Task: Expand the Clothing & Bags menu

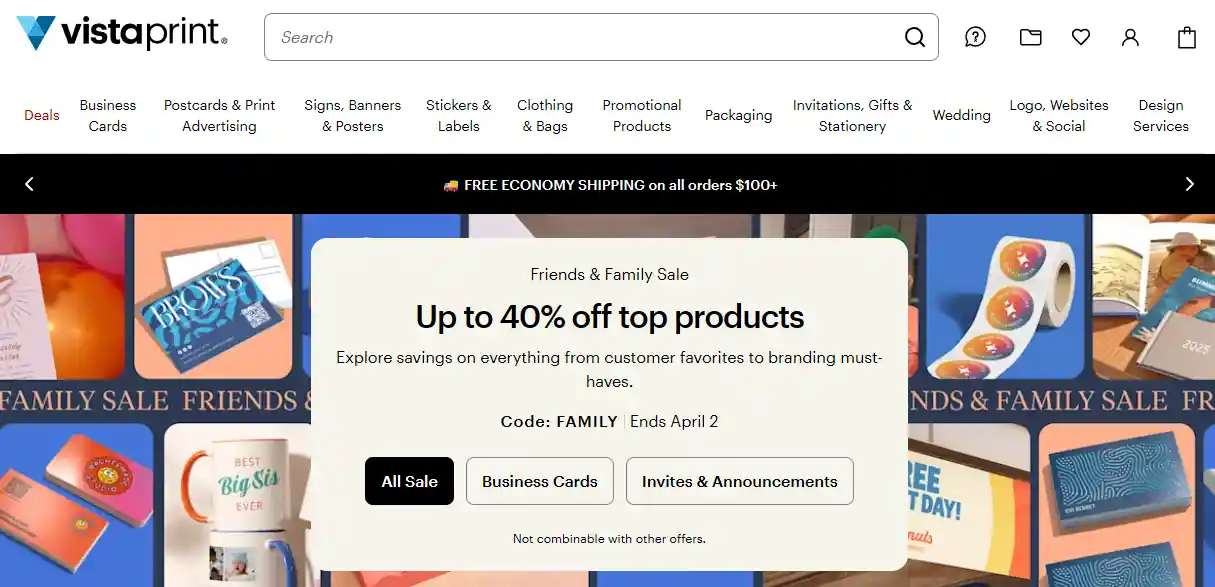Action: [x=545, y=115]
